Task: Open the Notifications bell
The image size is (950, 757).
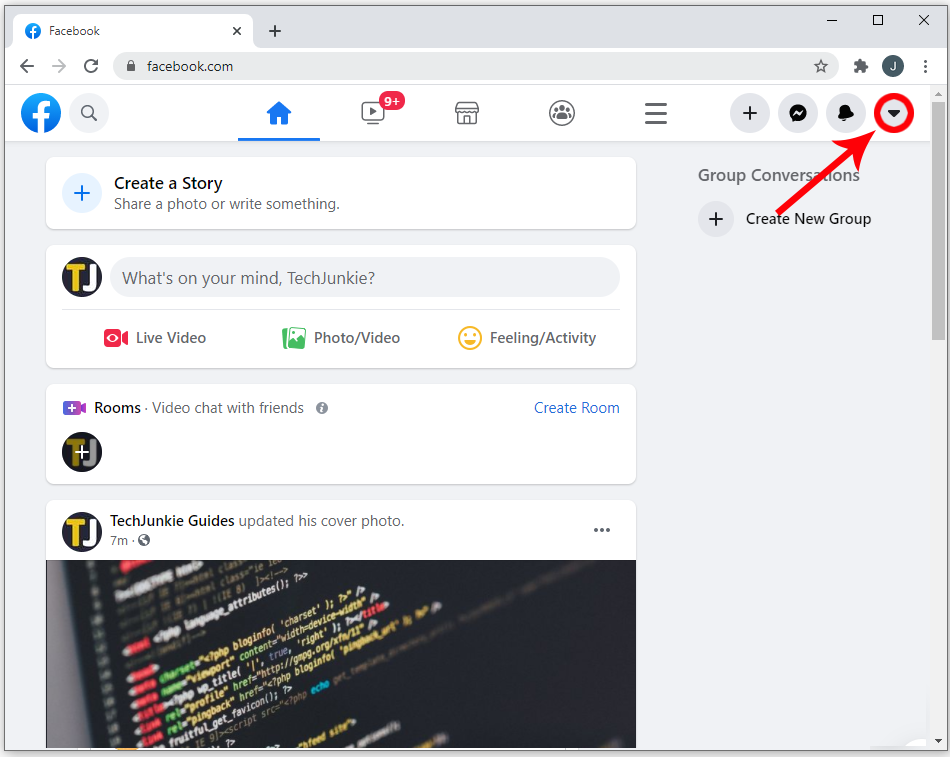Action: pos(846,113)
